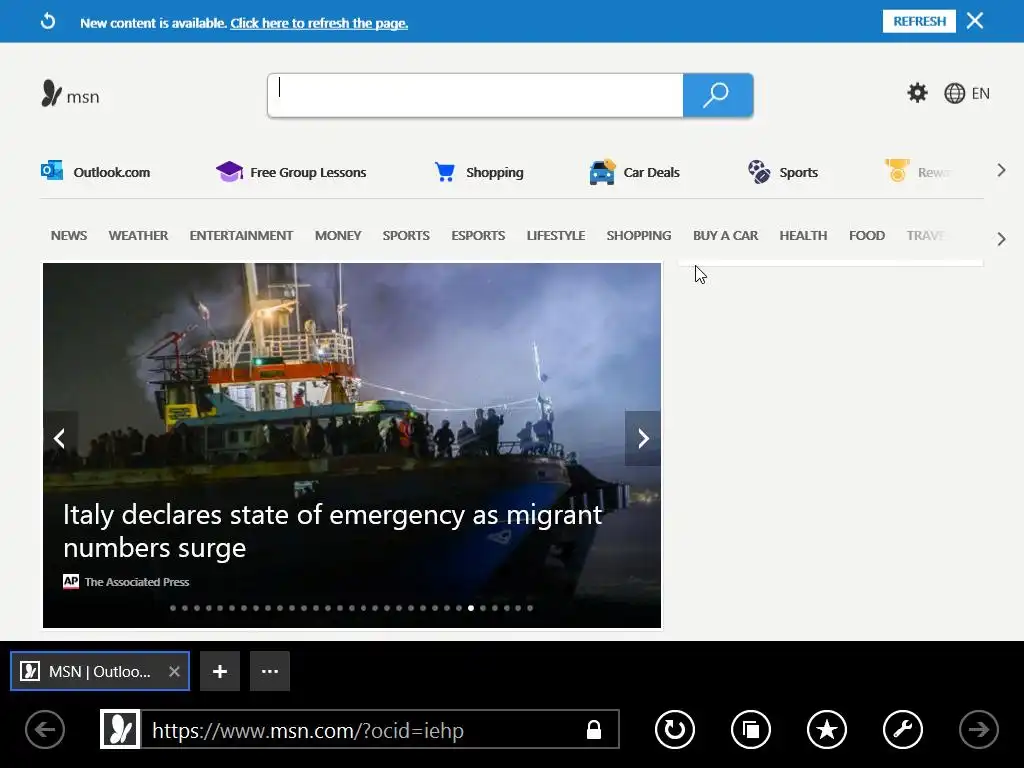This screenshot has height=768, width=1024.
Task: Reload page with circular refresh button
Action: 675,729
